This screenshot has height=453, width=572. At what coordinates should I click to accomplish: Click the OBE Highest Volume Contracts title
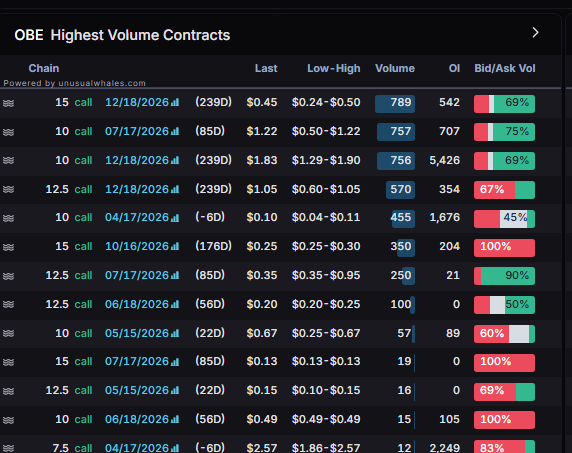[x=122, y=35]
